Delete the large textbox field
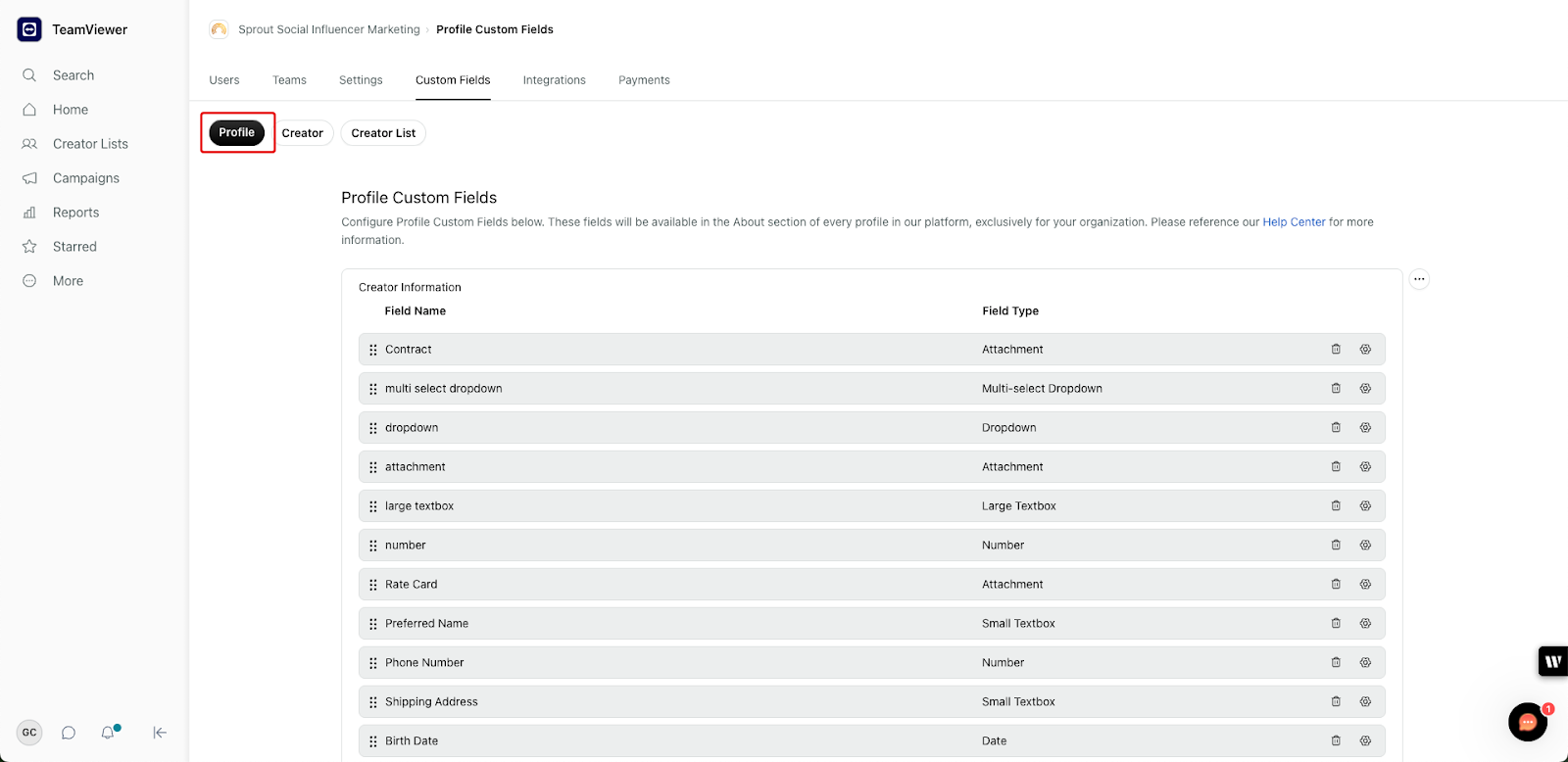 pos(1336,506)
